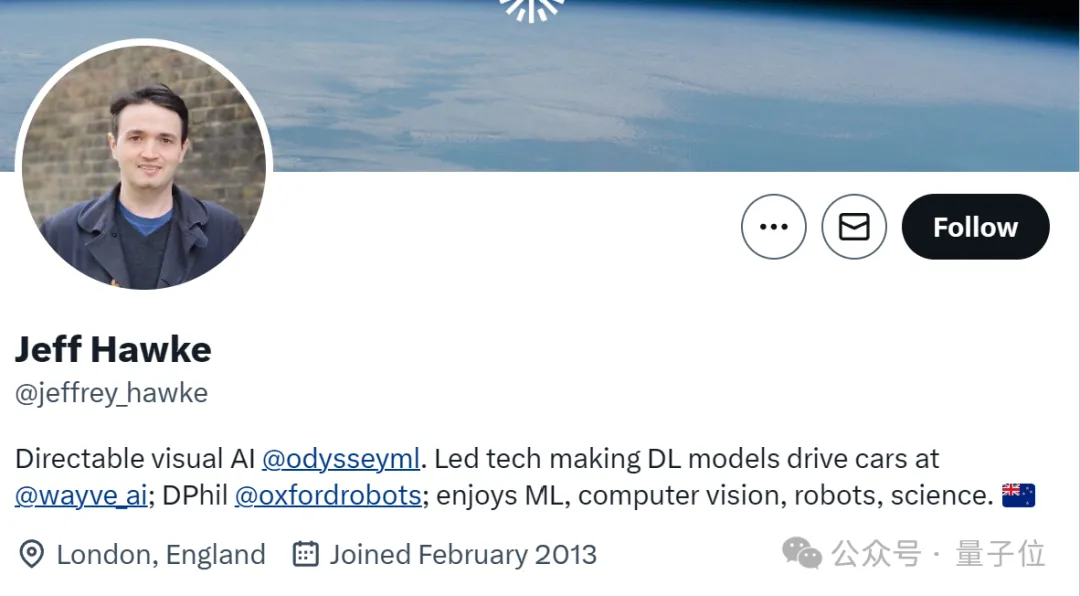Click the white spinner logo at top
Image resolution: width=1080 pixels, height=596 pixels.
pyautogui.click(x=531, y=10)
